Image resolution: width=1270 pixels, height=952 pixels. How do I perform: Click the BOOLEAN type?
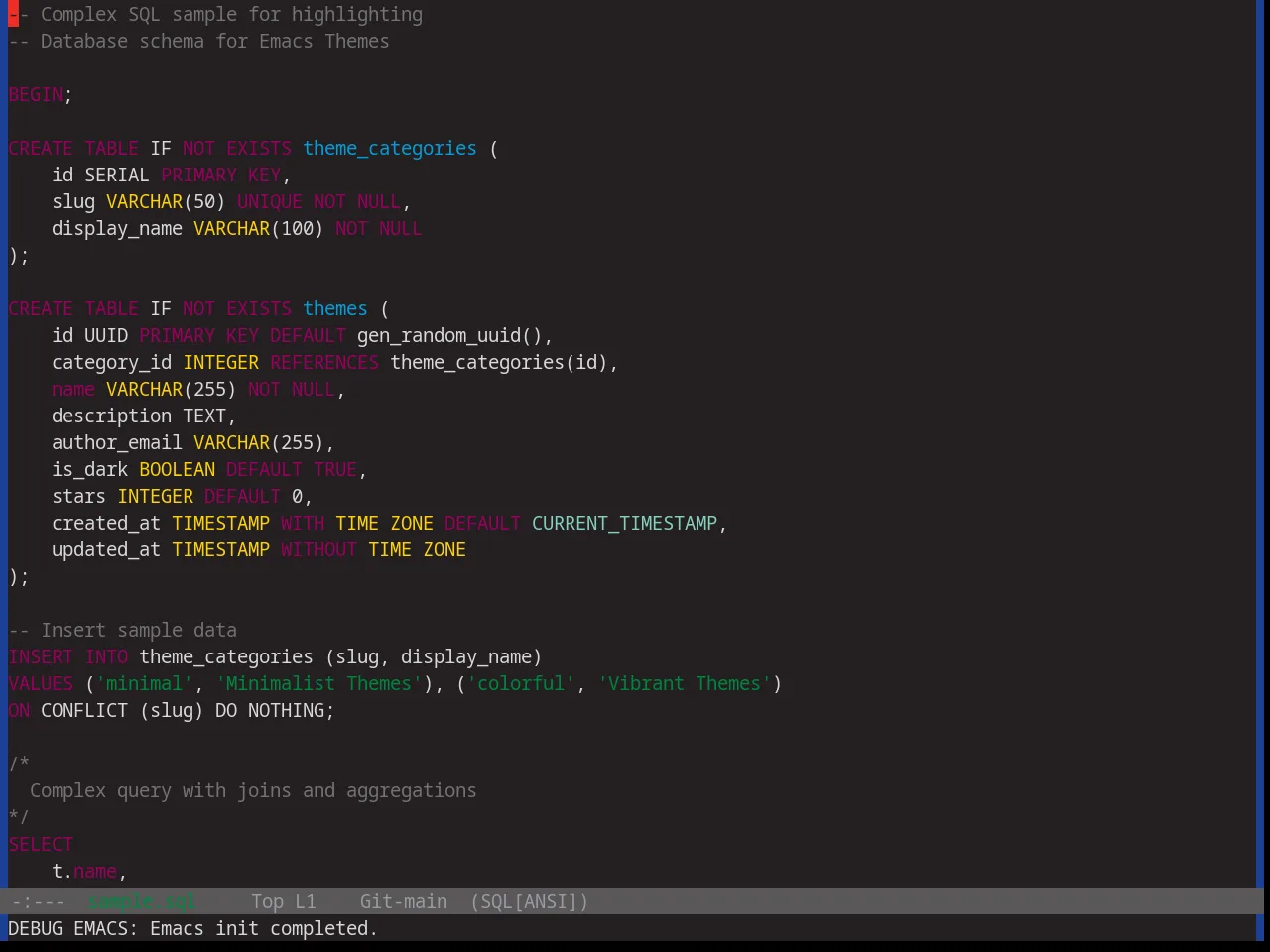pos(177,470)
